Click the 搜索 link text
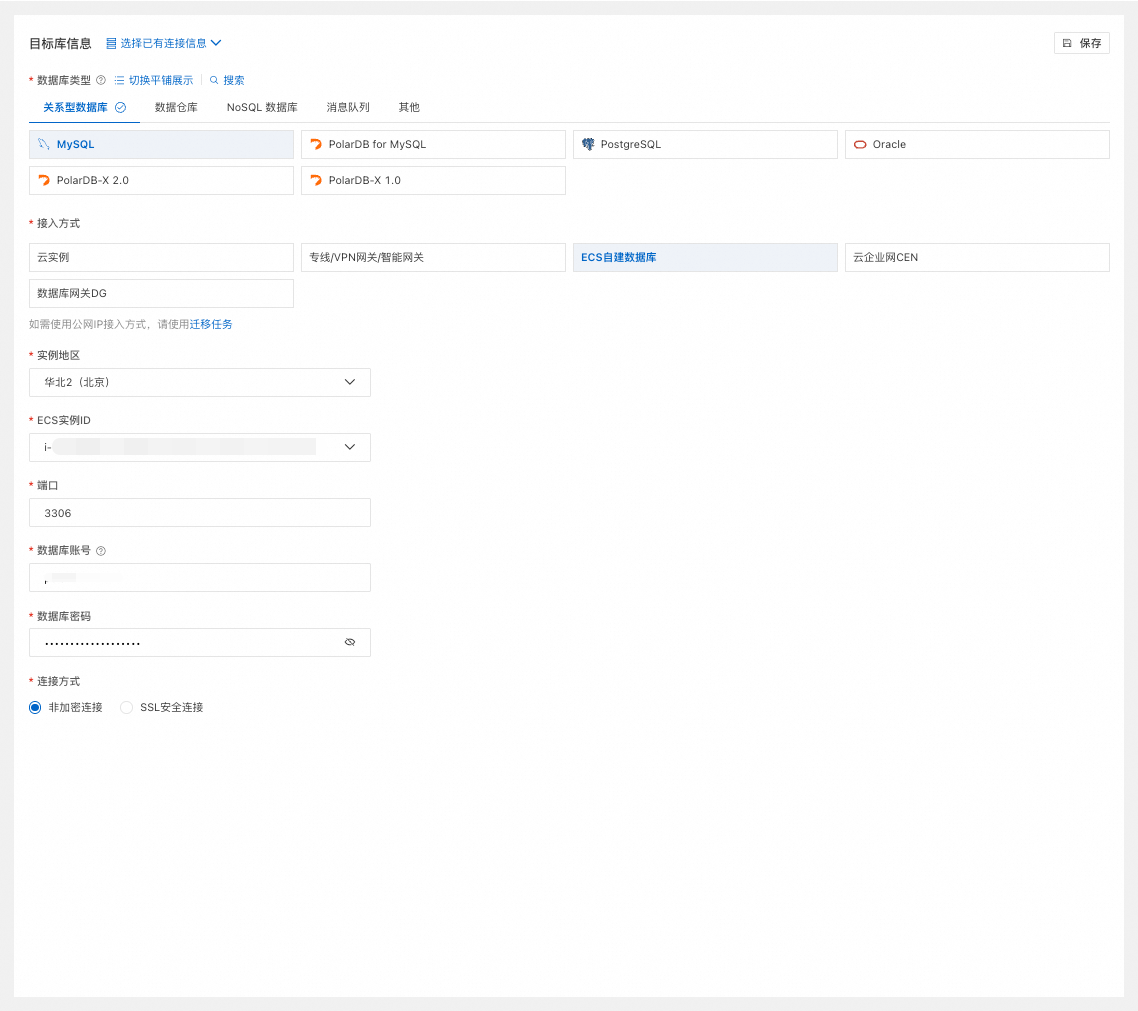1138x1011 pixels. point(234,80)
